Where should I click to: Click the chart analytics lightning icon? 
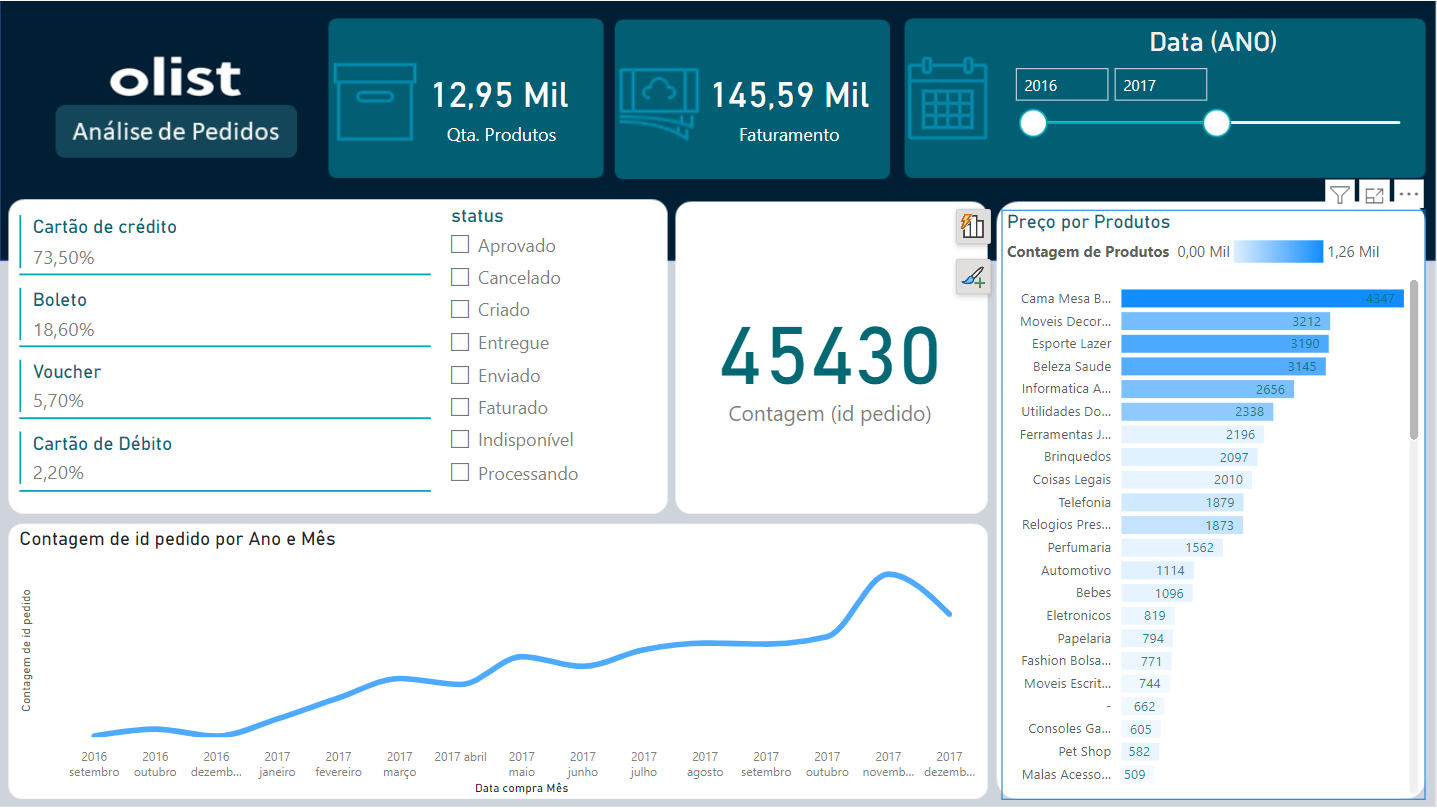(x=972, y=226)
